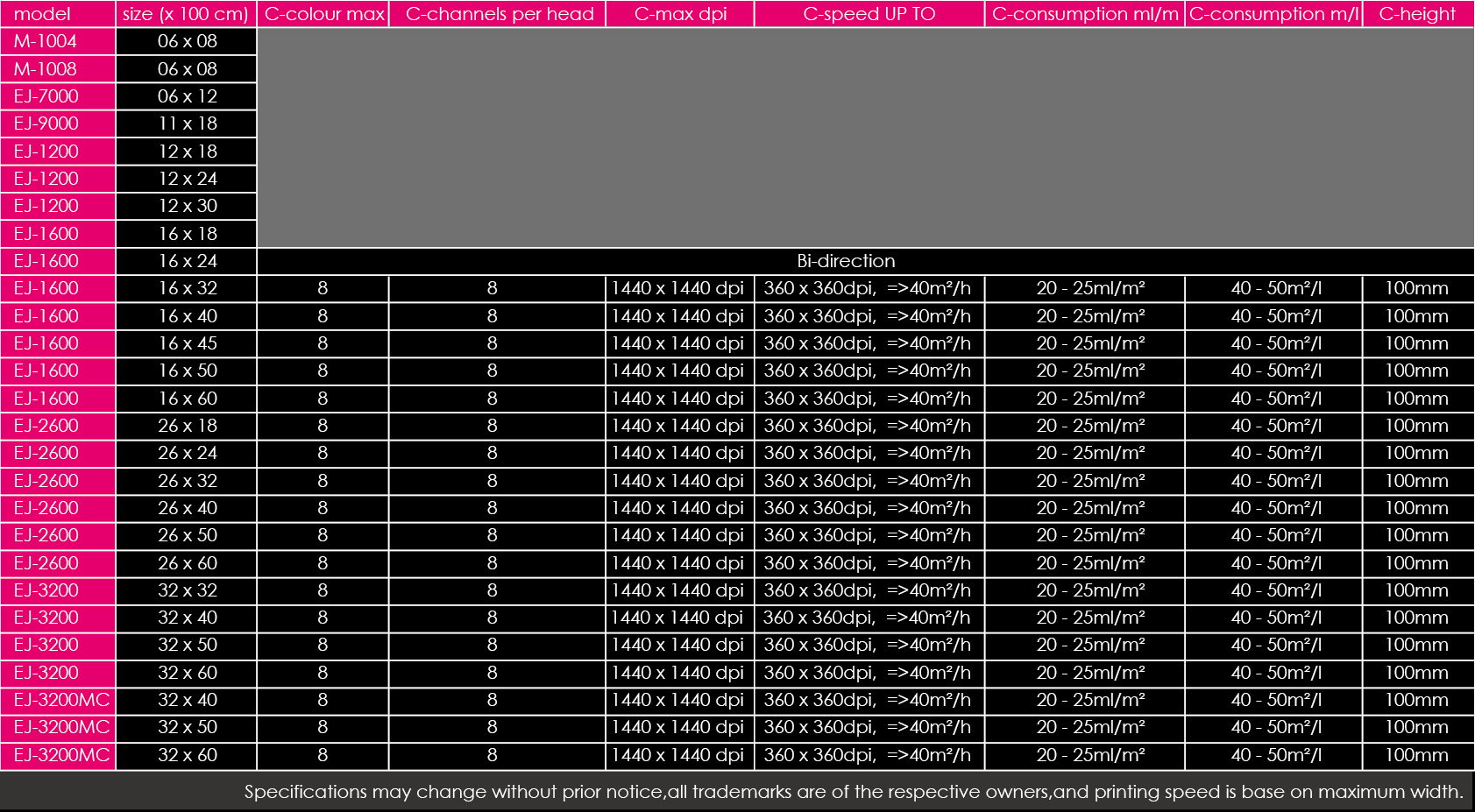Select the "C-channels per head" header
1475x812 pixels.
coord(498,14)
